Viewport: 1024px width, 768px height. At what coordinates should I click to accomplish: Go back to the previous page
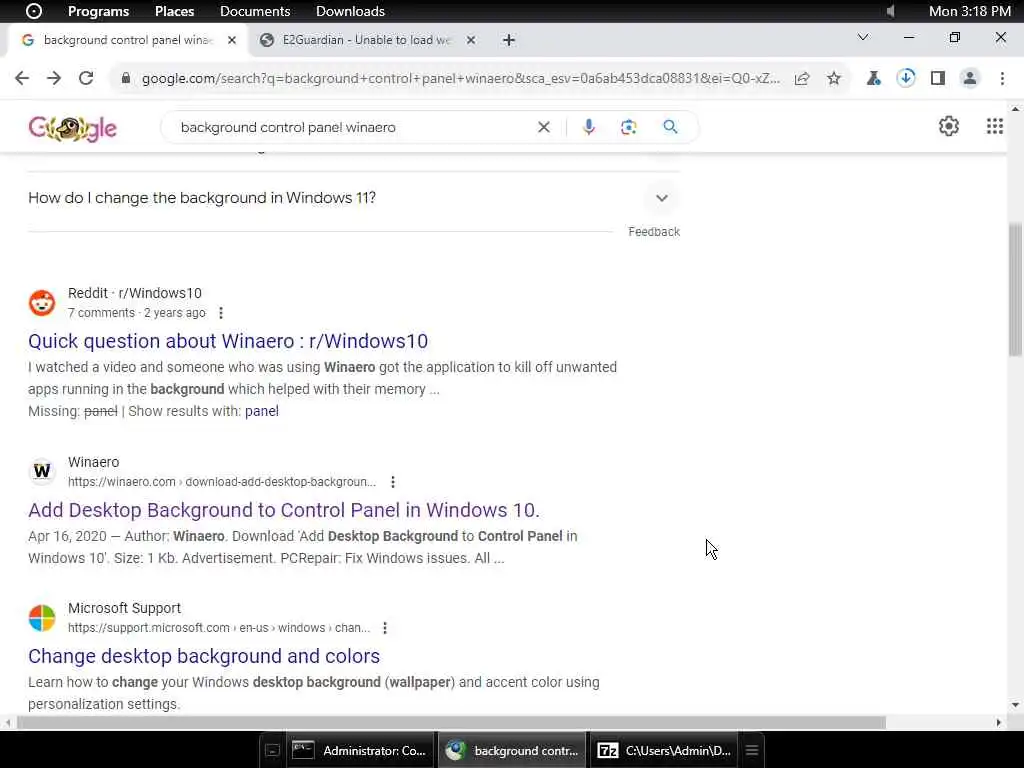[22, 78]
